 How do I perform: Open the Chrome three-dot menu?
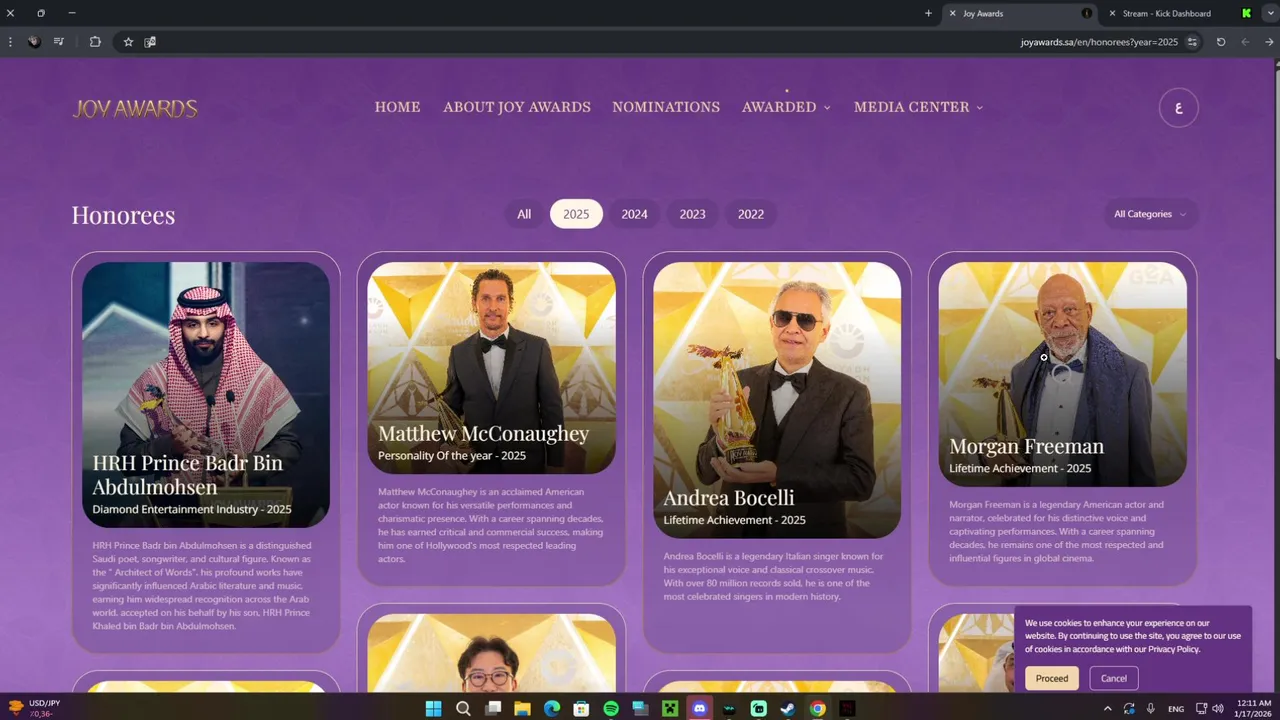point(10,42)
